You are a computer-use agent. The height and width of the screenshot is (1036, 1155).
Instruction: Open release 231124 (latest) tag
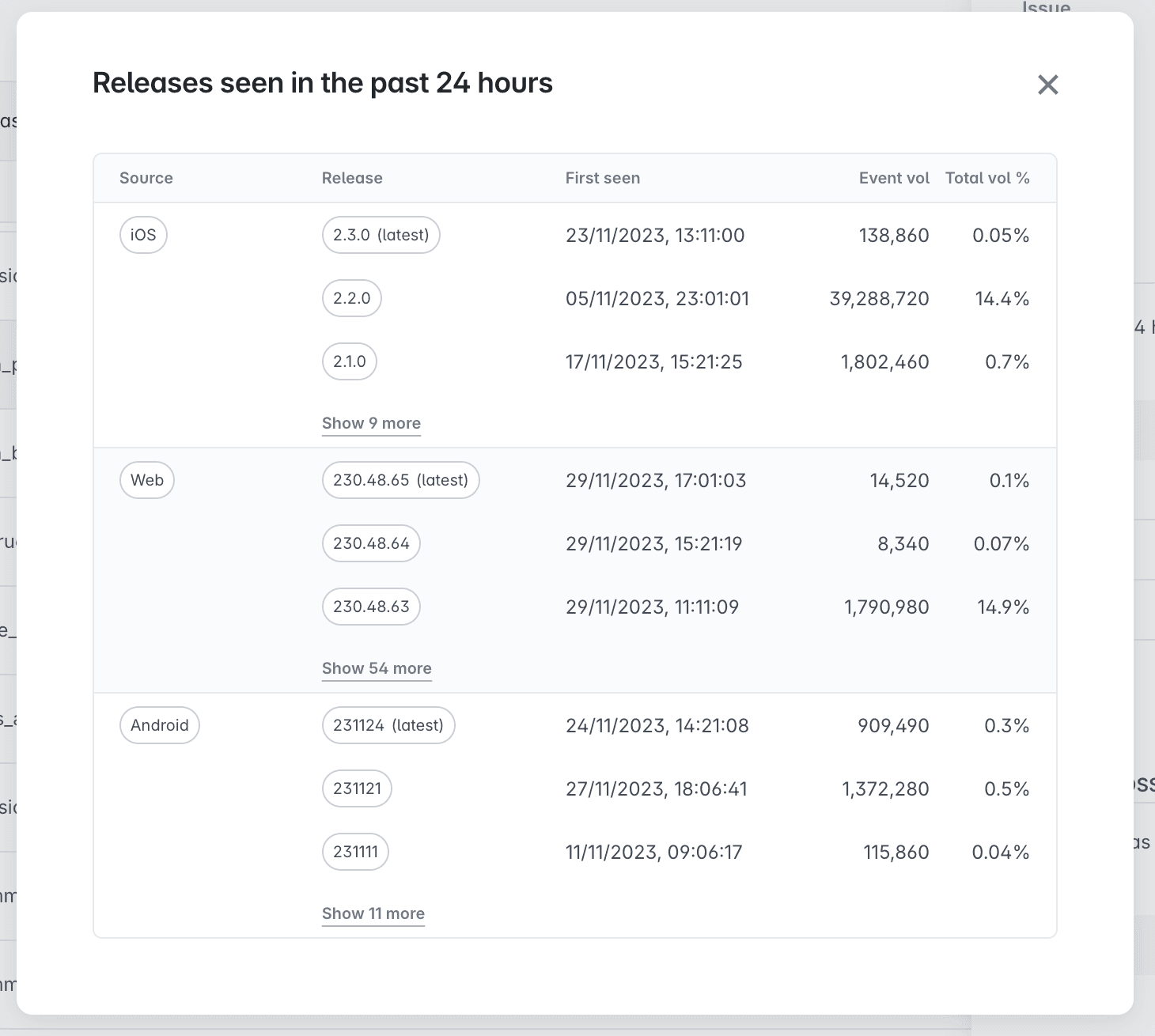coord(388,725)
